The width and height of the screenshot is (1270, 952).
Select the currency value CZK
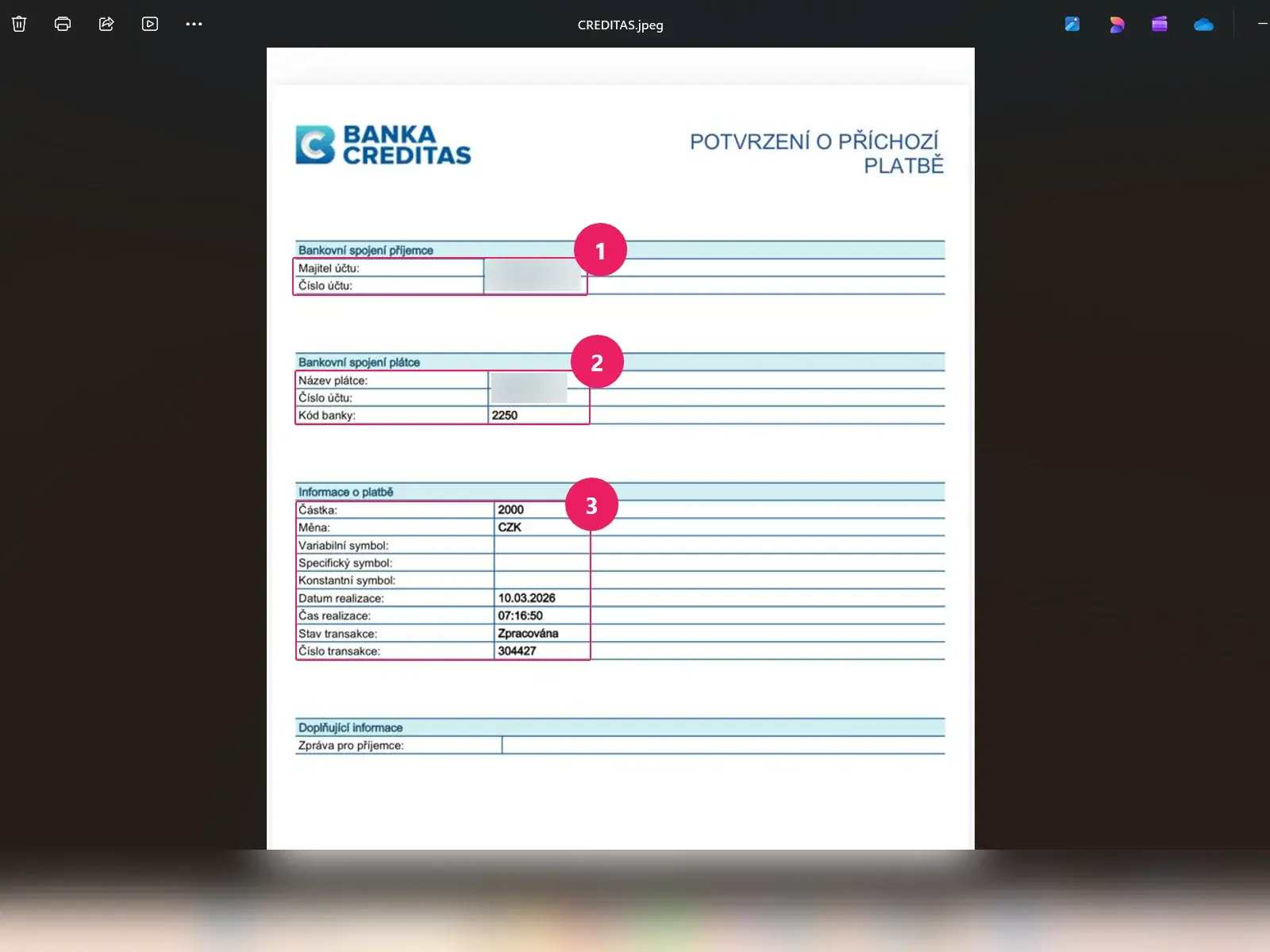point(510,527)
